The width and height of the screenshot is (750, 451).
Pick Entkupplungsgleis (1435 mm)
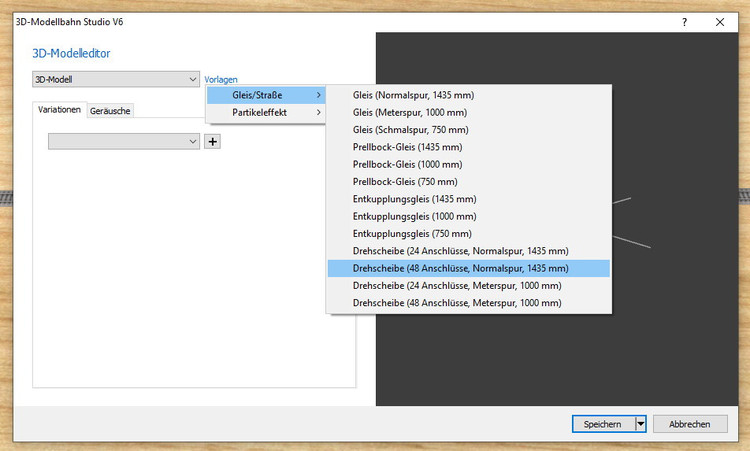(x=469, y=199)
